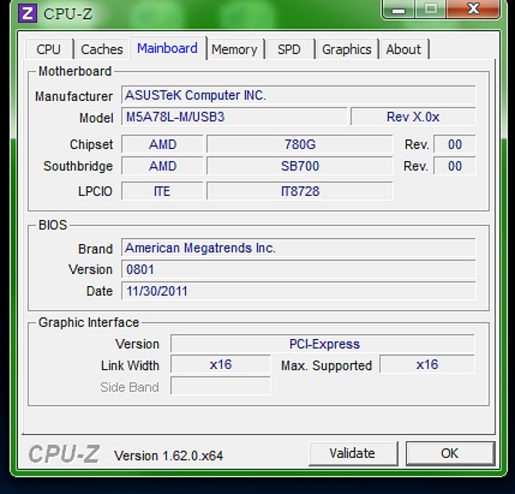Click the BIOS date 11/30/2011 field
The height and width of the screenshot is (494, 515).
[298, 291]
